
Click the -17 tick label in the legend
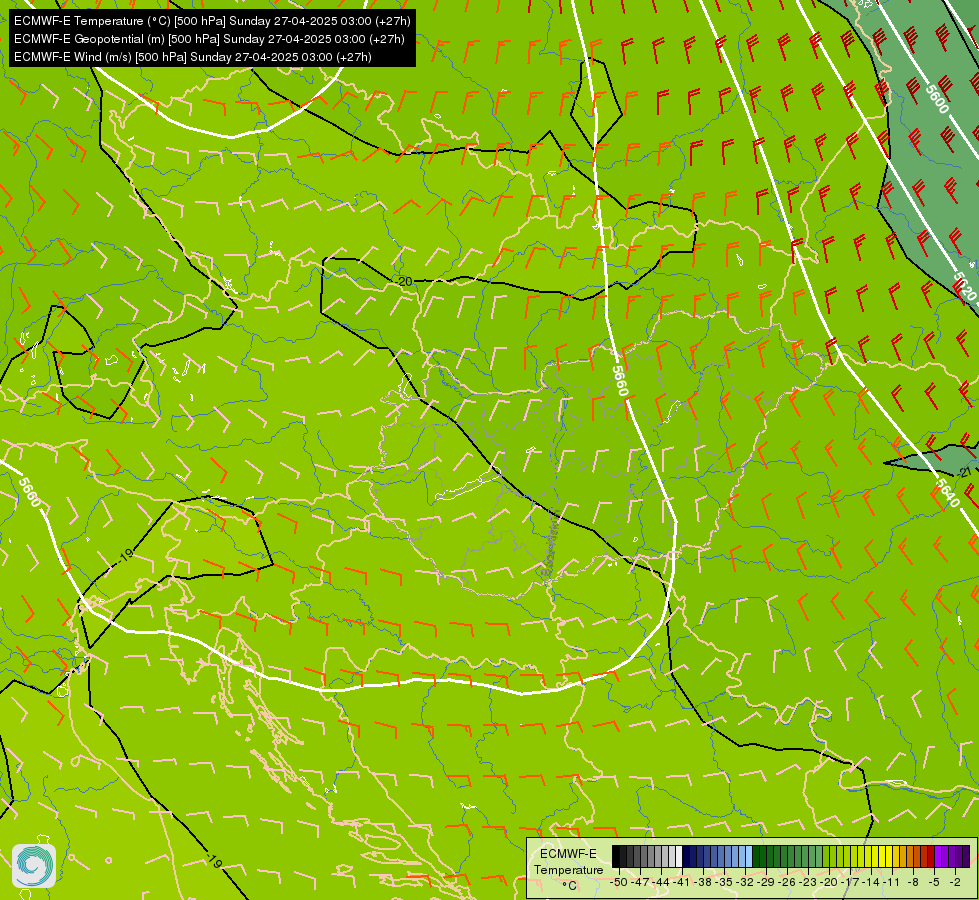pos(850,882)
